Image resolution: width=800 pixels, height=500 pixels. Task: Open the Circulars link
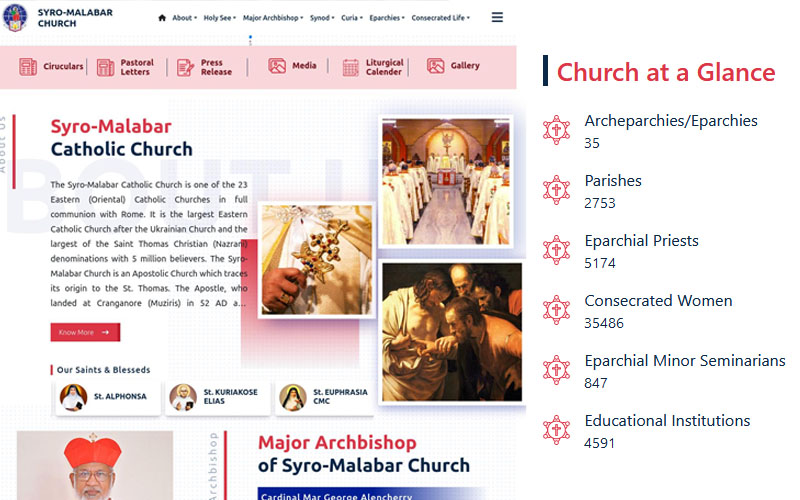63,66
